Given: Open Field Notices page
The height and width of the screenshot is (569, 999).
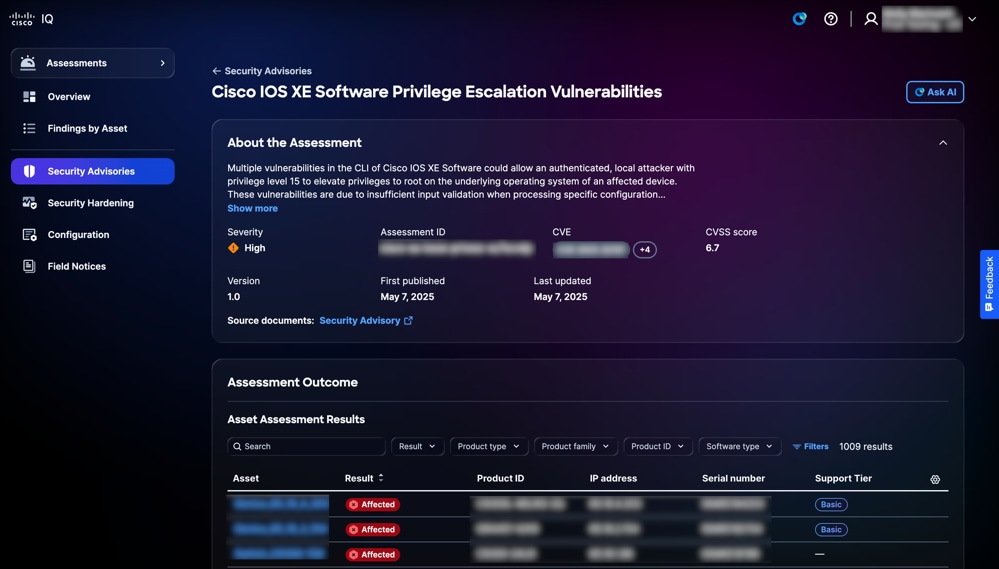Looking at the screenshot, I should (76, 266).
